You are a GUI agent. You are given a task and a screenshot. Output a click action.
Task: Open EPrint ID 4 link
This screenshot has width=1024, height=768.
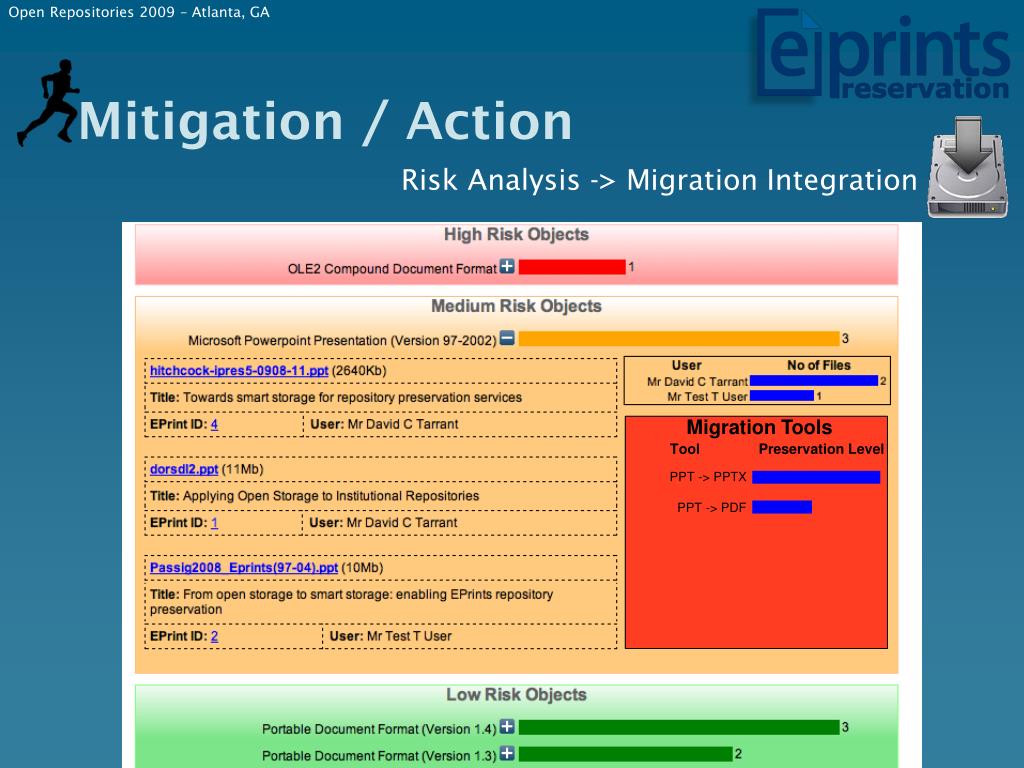(x=214, y=424)
